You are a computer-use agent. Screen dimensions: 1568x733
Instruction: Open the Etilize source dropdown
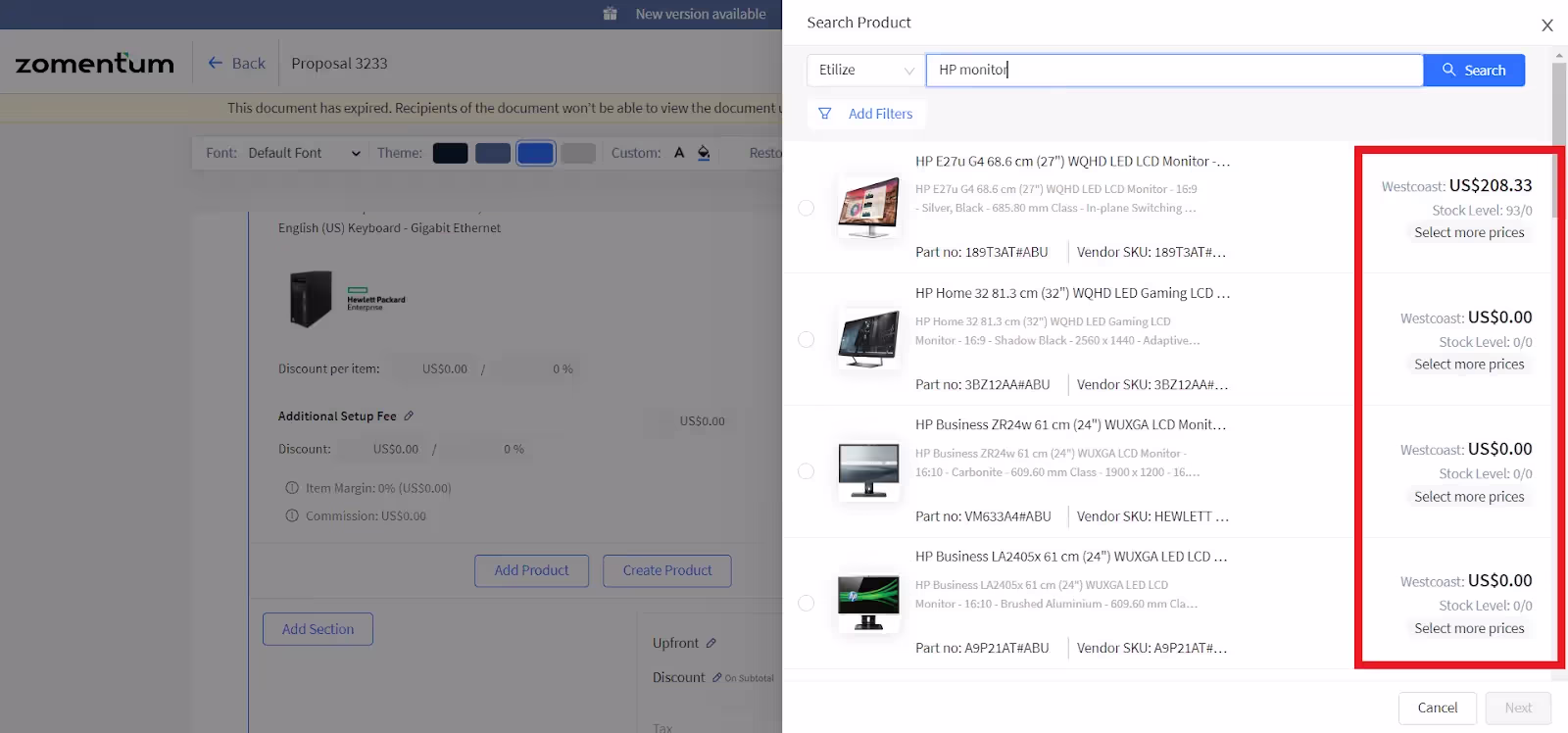865,71
